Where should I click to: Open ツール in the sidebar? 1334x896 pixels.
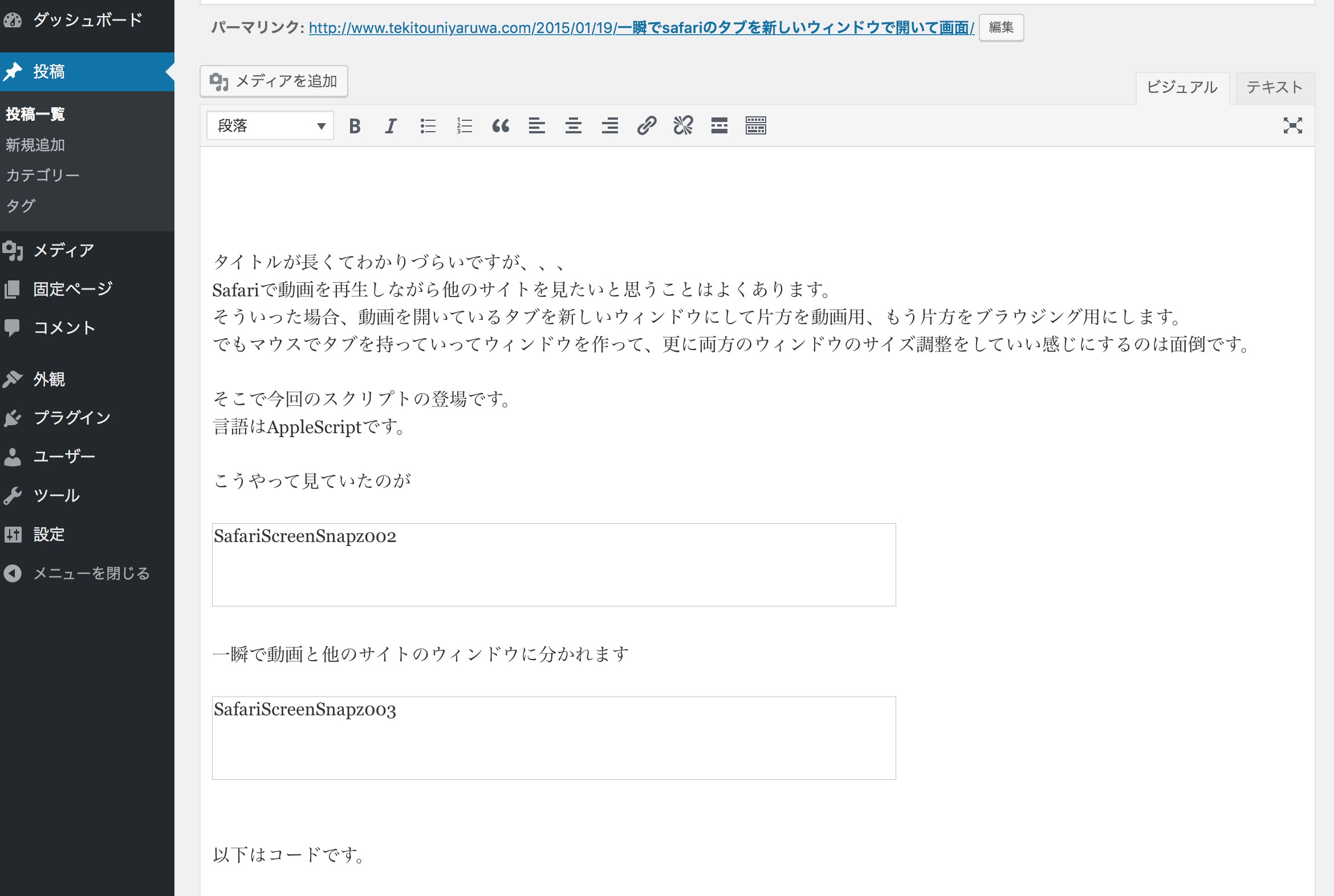(87, 495)
